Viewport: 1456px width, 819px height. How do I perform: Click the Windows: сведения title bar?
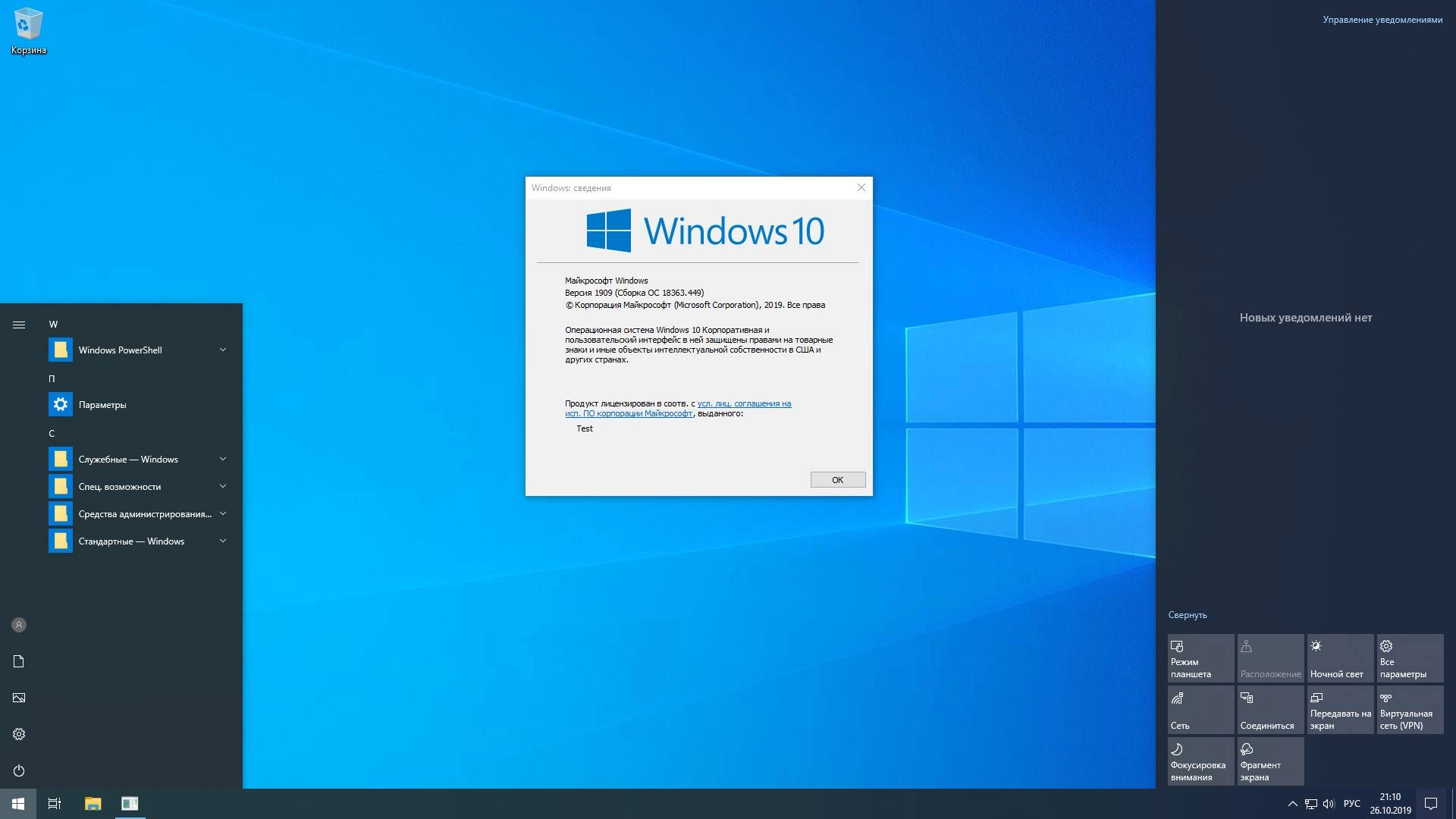(686, 188)
